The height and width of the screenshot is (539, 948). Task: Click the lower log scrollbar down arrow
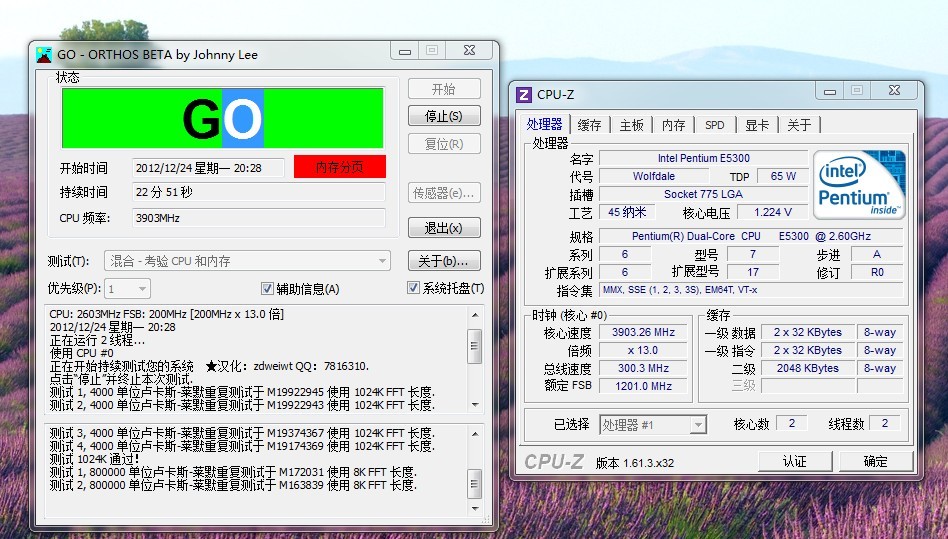[x=475, y=509]
